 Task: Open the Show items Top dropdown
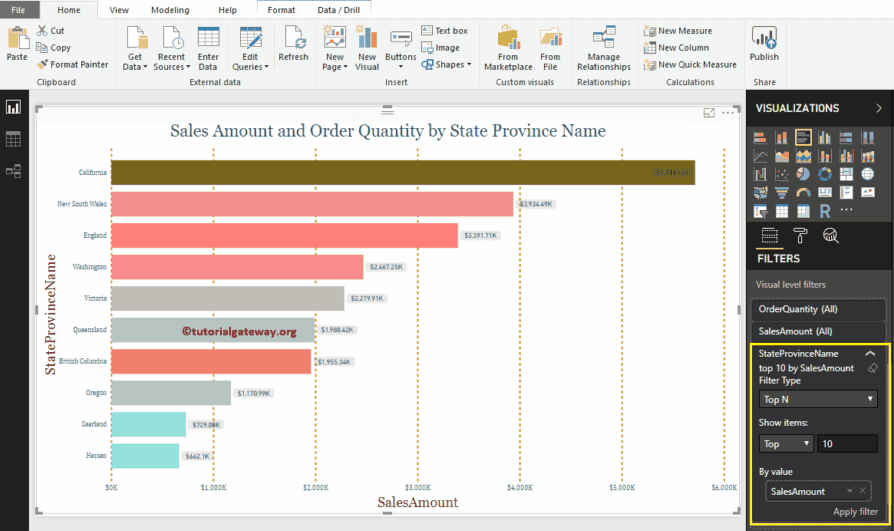(x=786, y=443)
